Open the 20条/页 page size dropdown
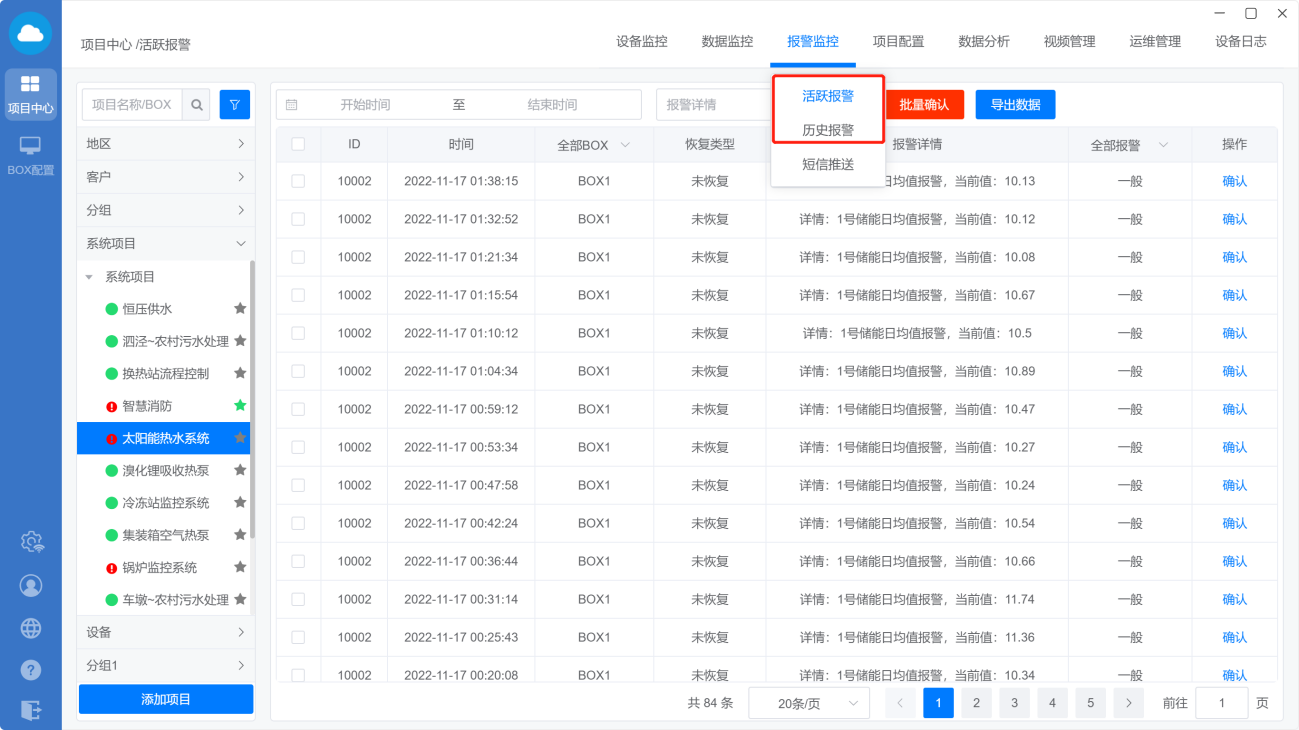 pos(809,703)
